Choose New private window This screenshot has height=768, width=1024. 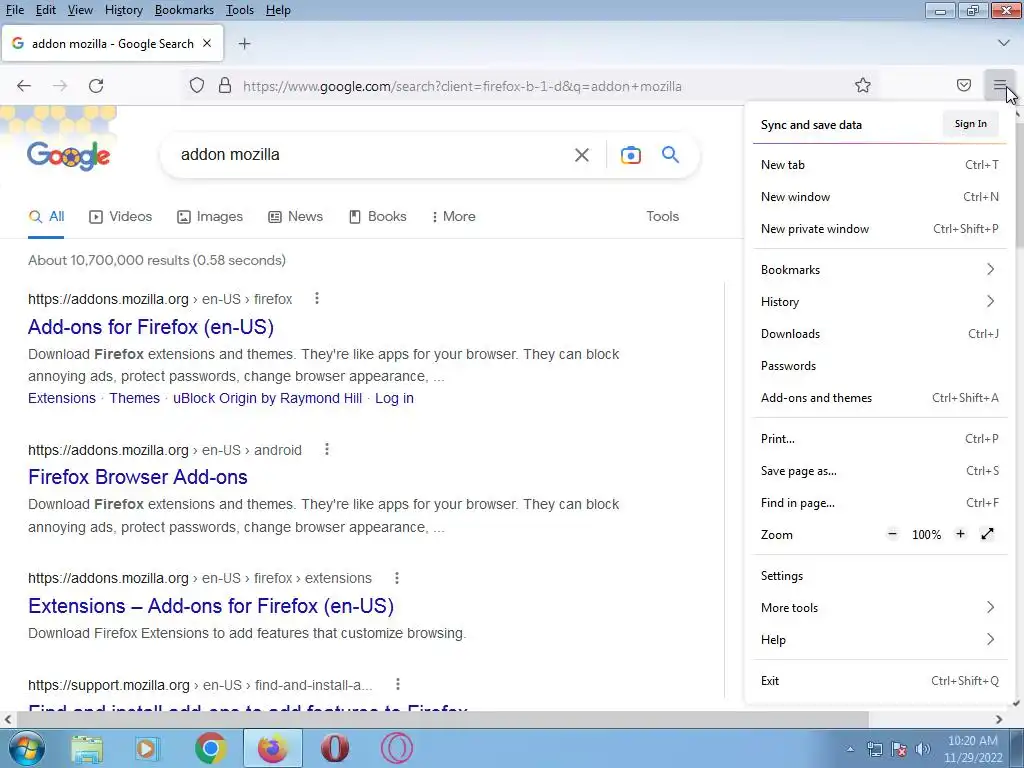pos(880,229)
